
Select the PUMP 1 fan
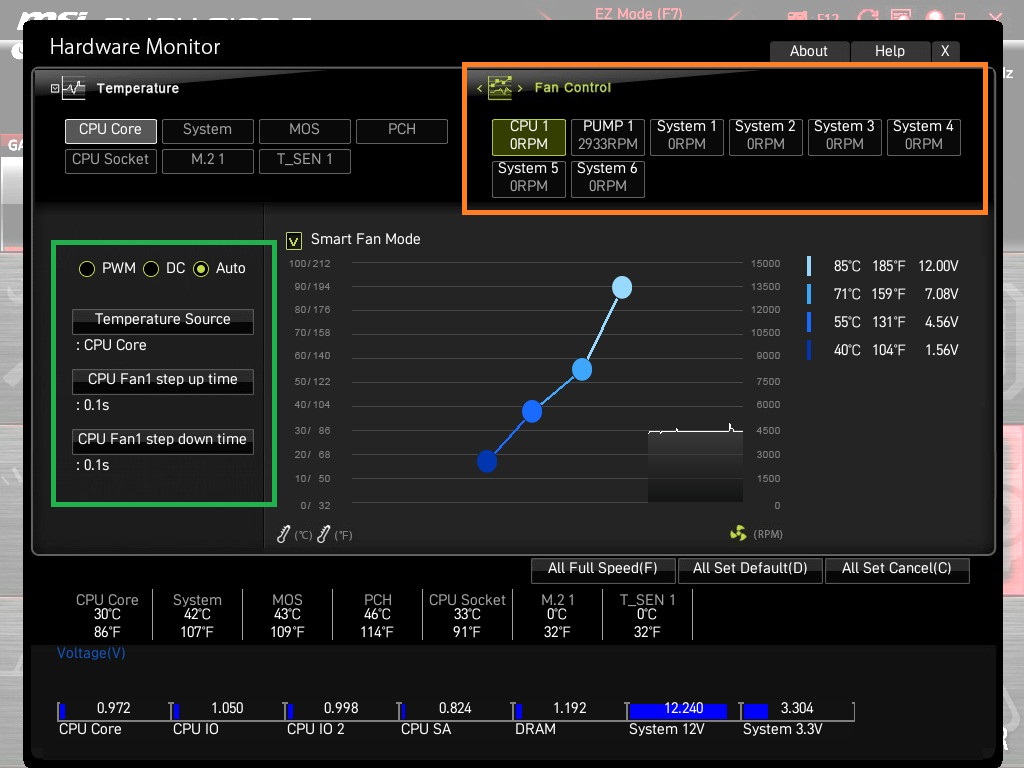(x=607, y=136)
